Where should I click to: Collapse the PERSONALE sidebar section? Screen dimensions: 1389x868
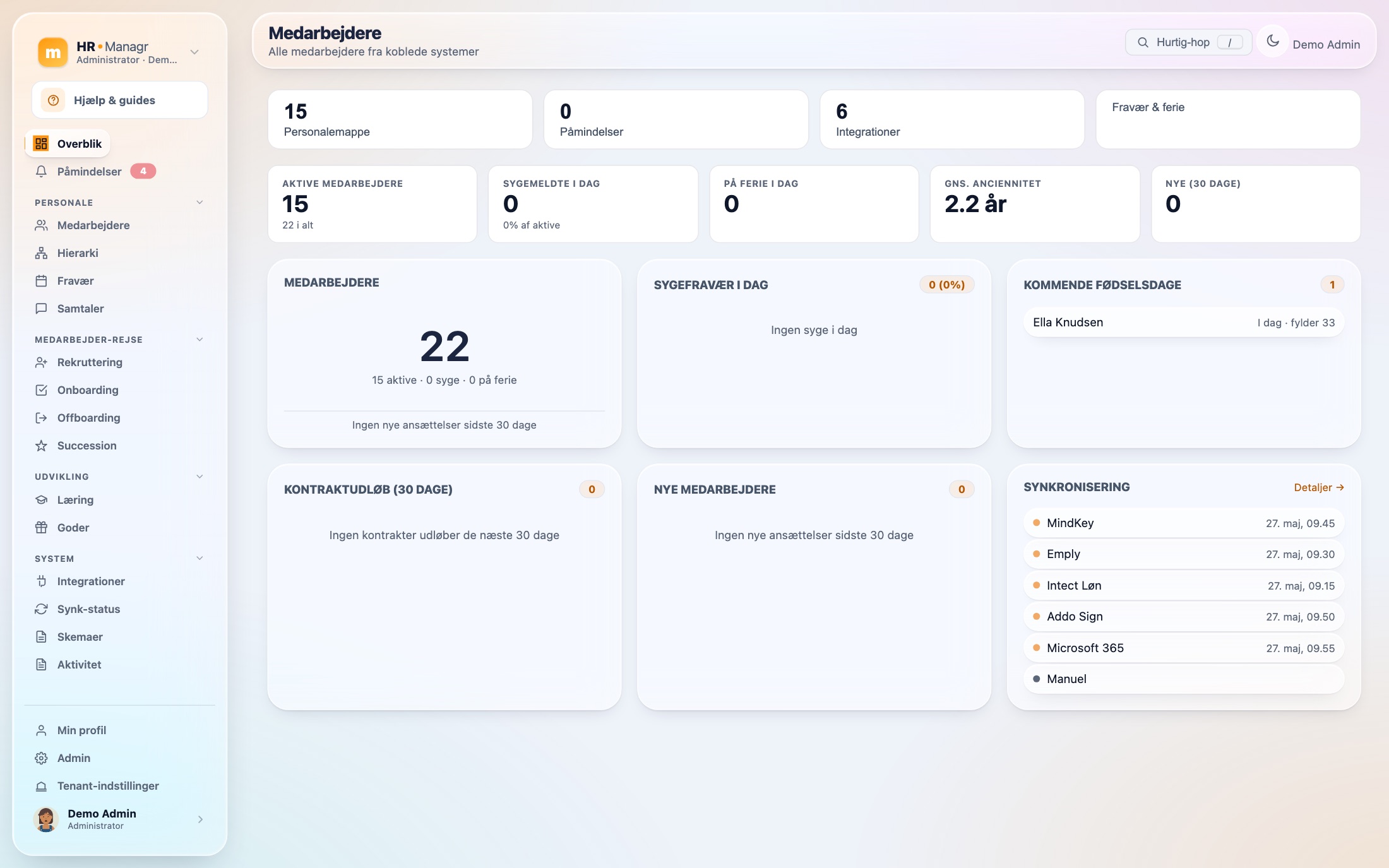[x=200, y=203]
